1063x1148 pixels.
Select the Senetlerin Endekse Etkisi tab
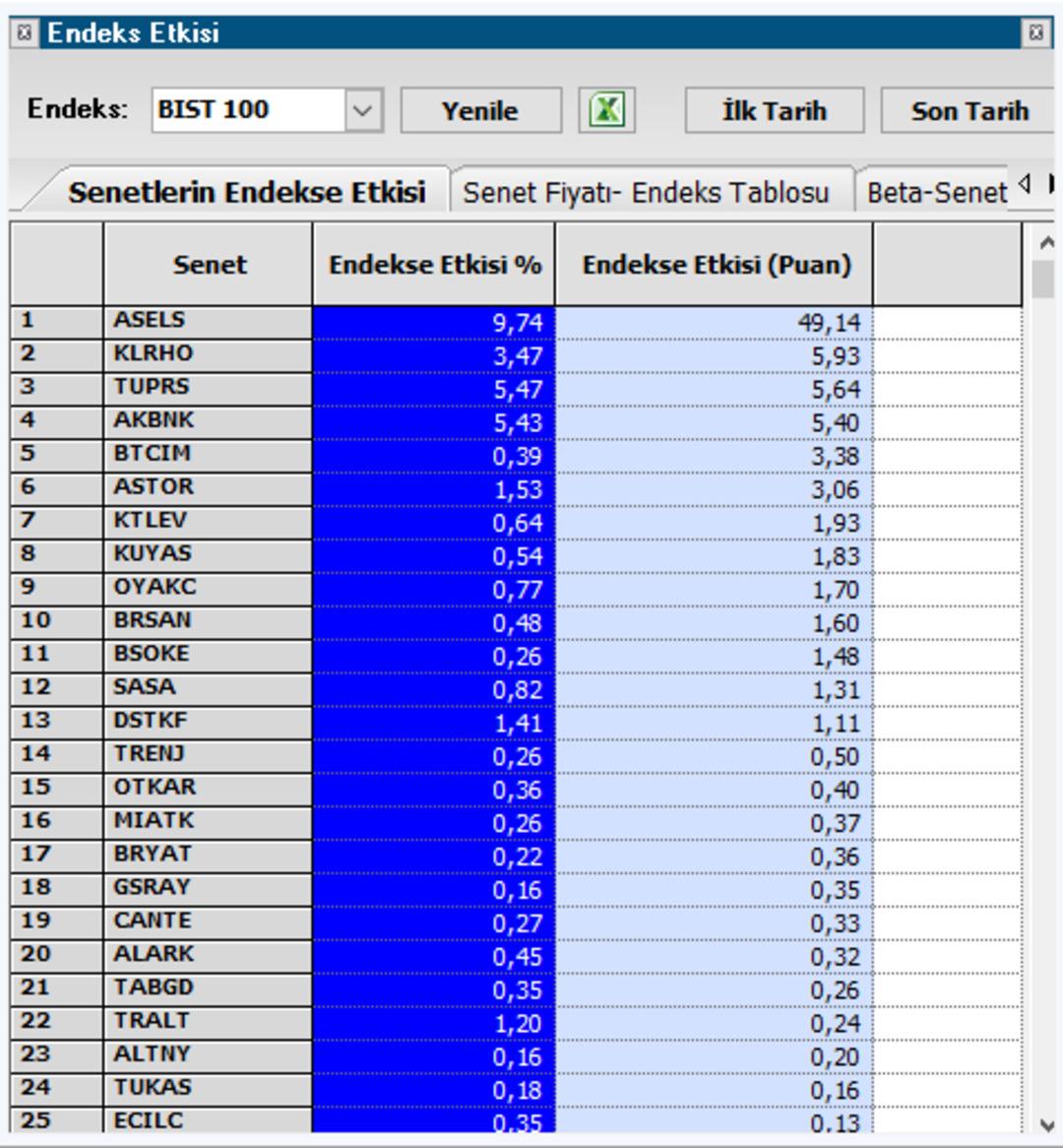click(x=246, y=192)
